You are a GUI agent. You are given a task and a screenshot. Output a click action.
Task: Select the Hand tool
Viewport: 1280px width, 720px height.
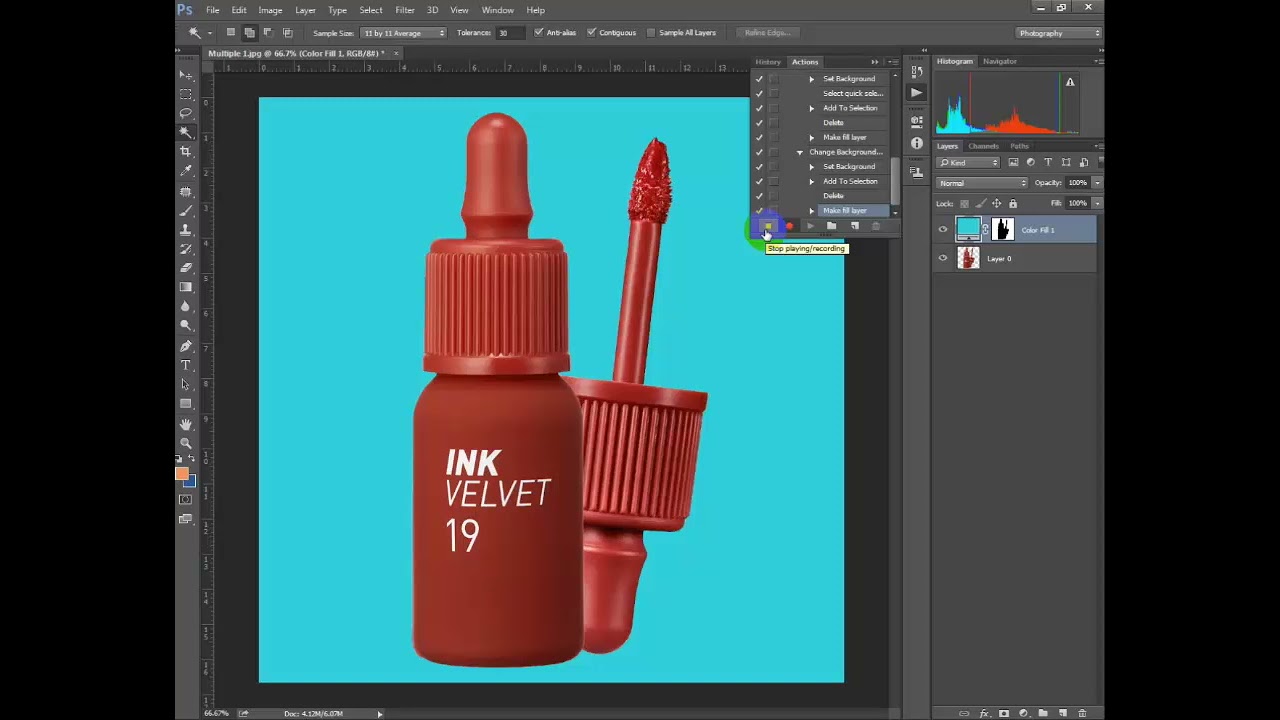coord(186,424)
